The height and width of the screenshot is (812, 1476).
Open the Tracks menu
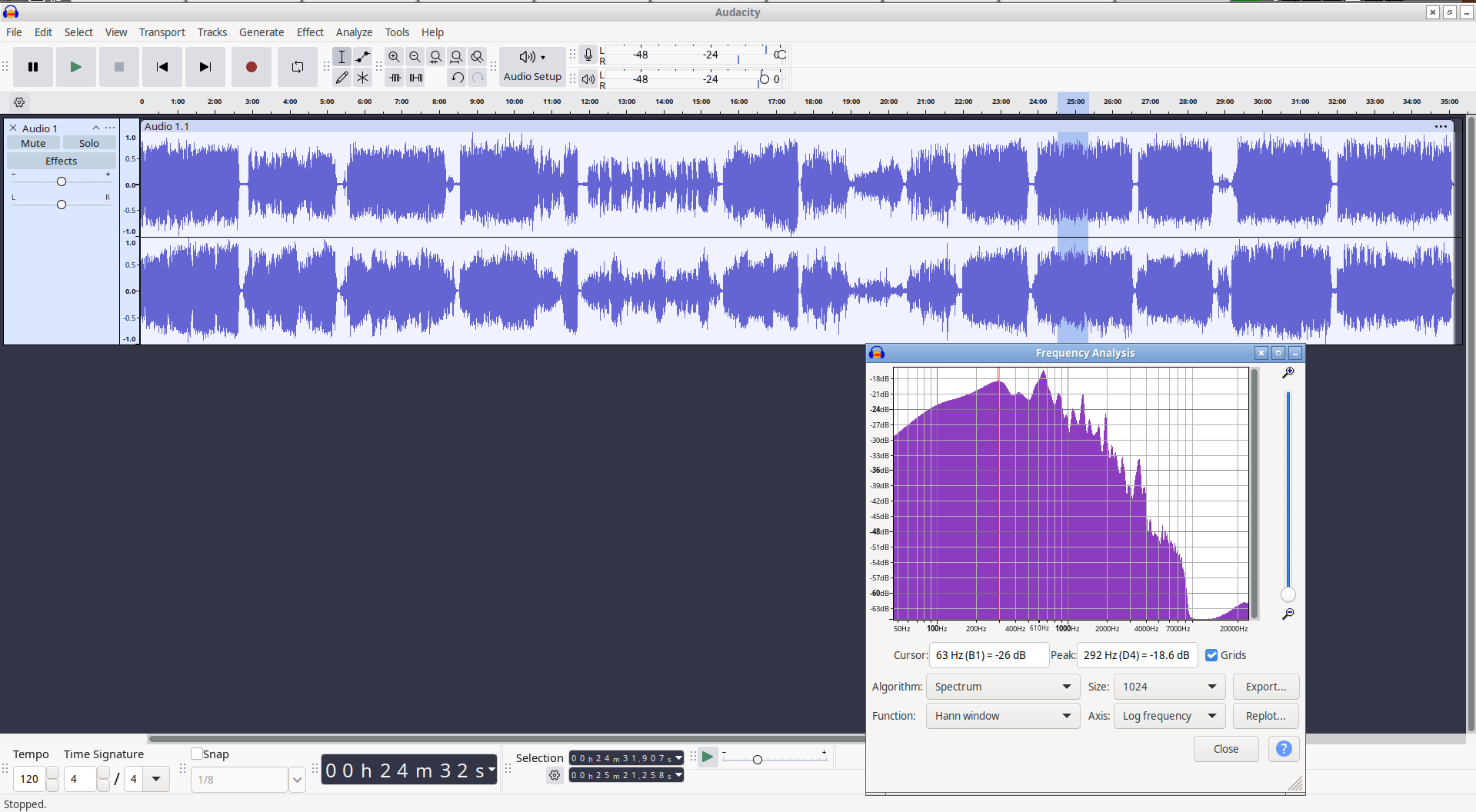(x=212, y=32)
